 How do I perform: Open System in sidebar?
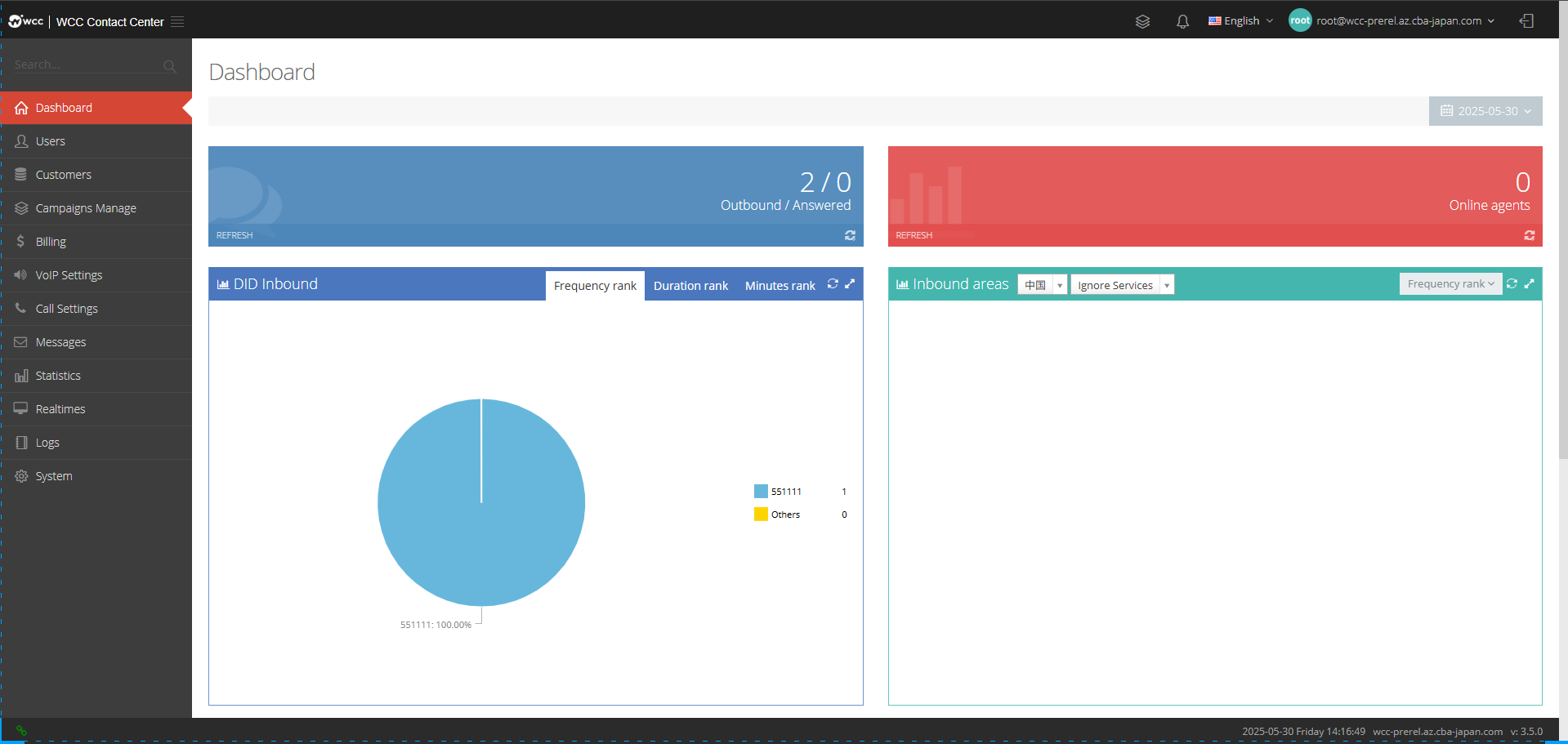tap(96, 476)
